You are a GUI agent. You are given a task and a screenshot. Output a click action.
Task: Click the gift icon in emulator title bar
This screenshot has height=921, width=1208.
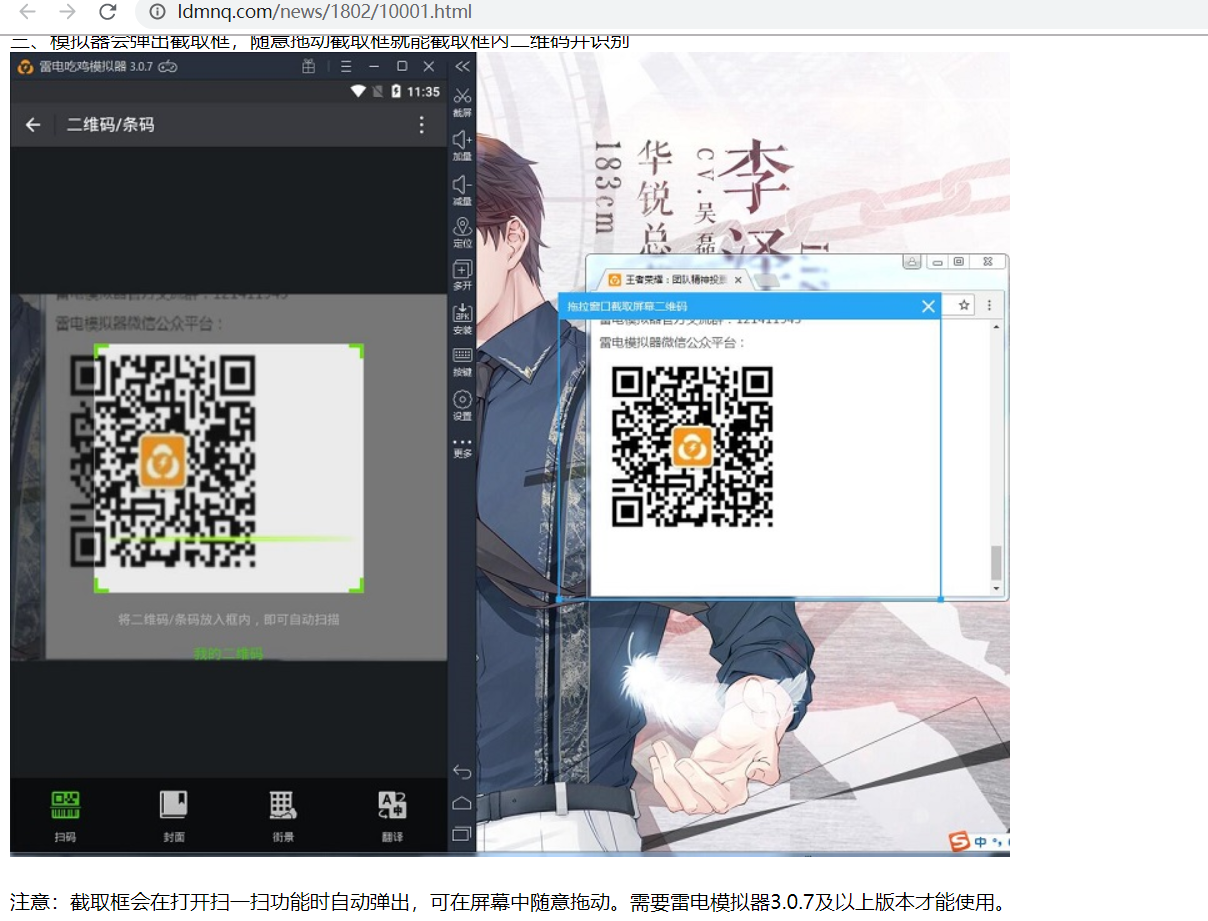pyautogui.click(x=309, y=66)
